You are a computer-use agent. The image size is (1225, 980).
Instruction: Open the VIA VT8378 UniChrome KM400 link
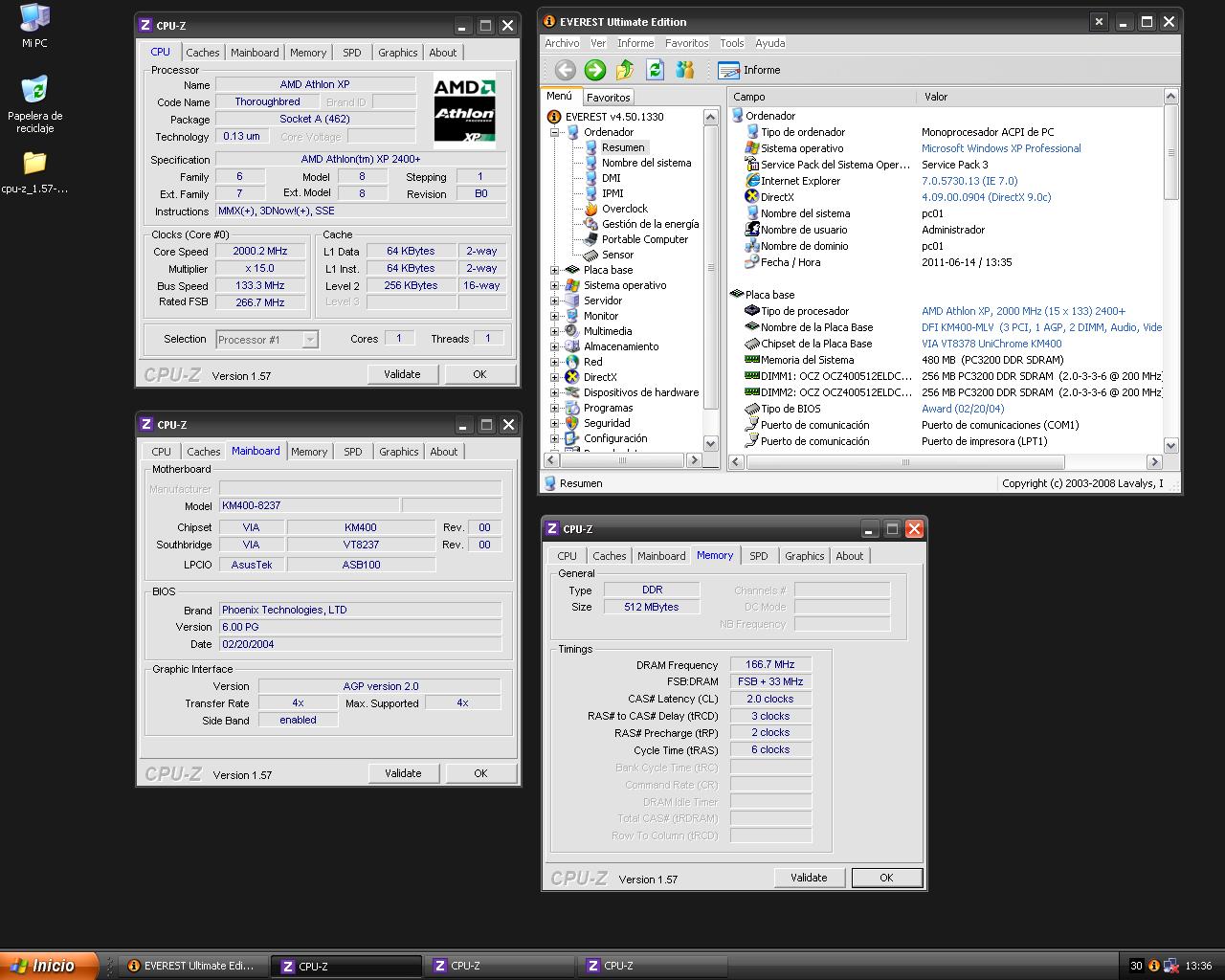tap(991, 344)
